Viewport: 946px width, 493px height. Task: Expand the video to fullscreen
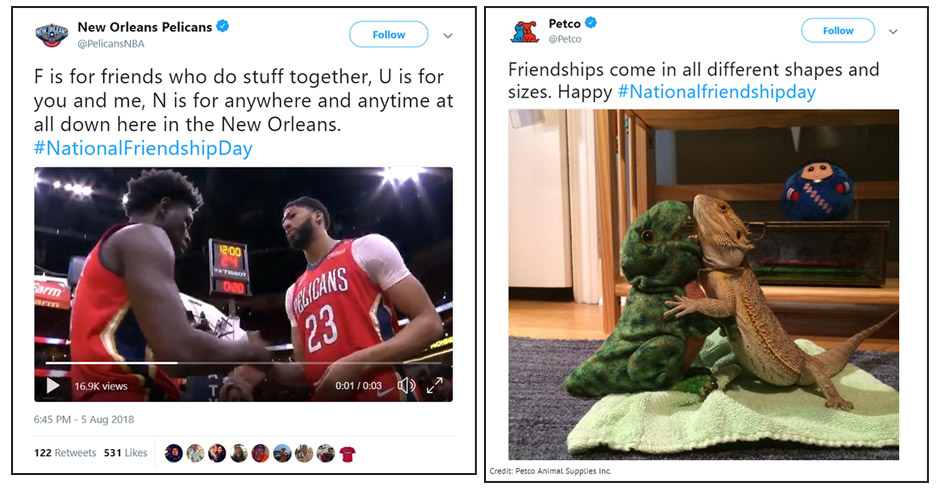(434, 385)
